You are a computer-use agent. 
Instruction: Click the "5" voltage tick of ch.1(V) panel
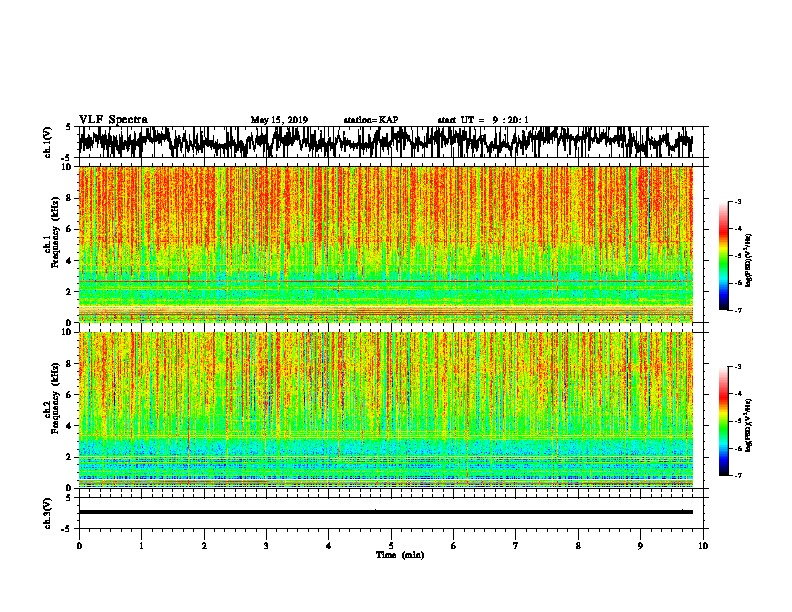(68, 127)
